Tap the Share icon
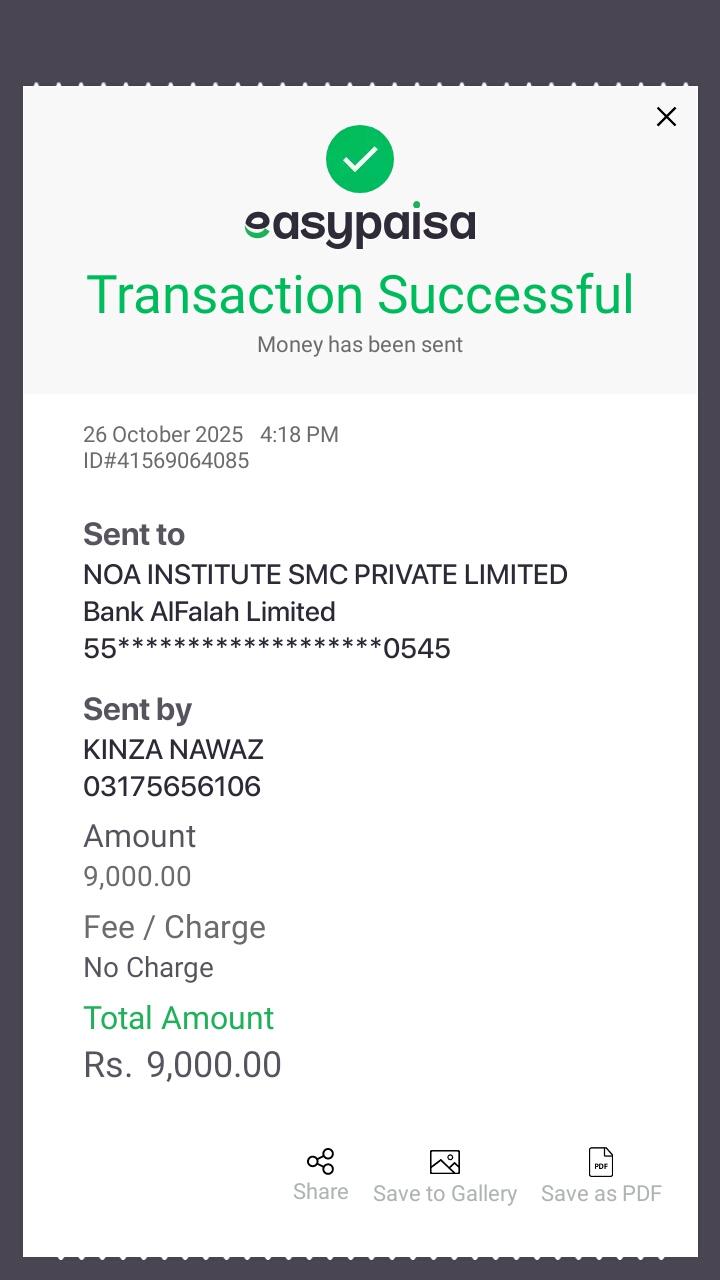Viewport: 720px width, 1280px height. (x=320, y=1161)
